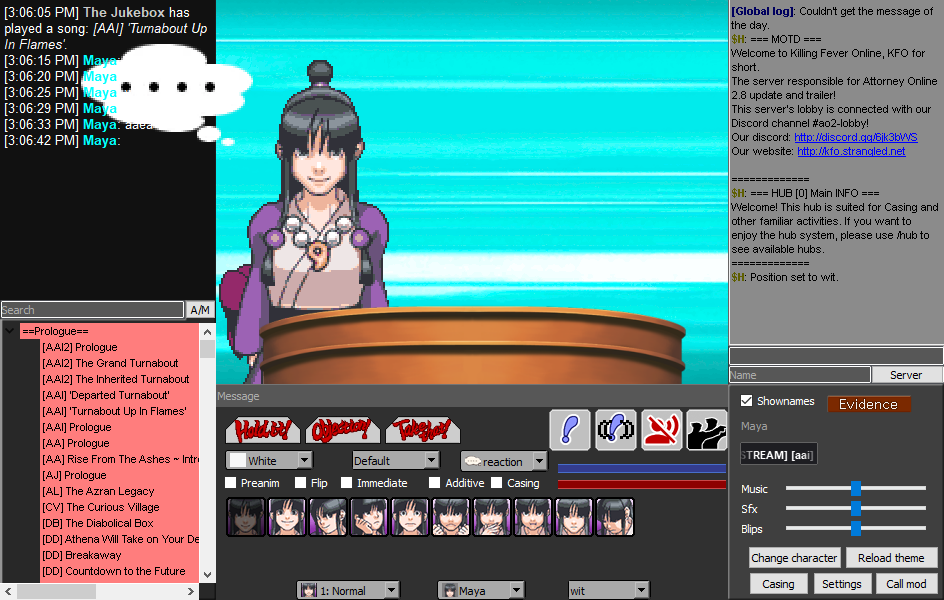Viewport: 944px width, 600px height.
Task: Select the wide-eyed frowning Maya emote
Action: (x=409, y=517)
